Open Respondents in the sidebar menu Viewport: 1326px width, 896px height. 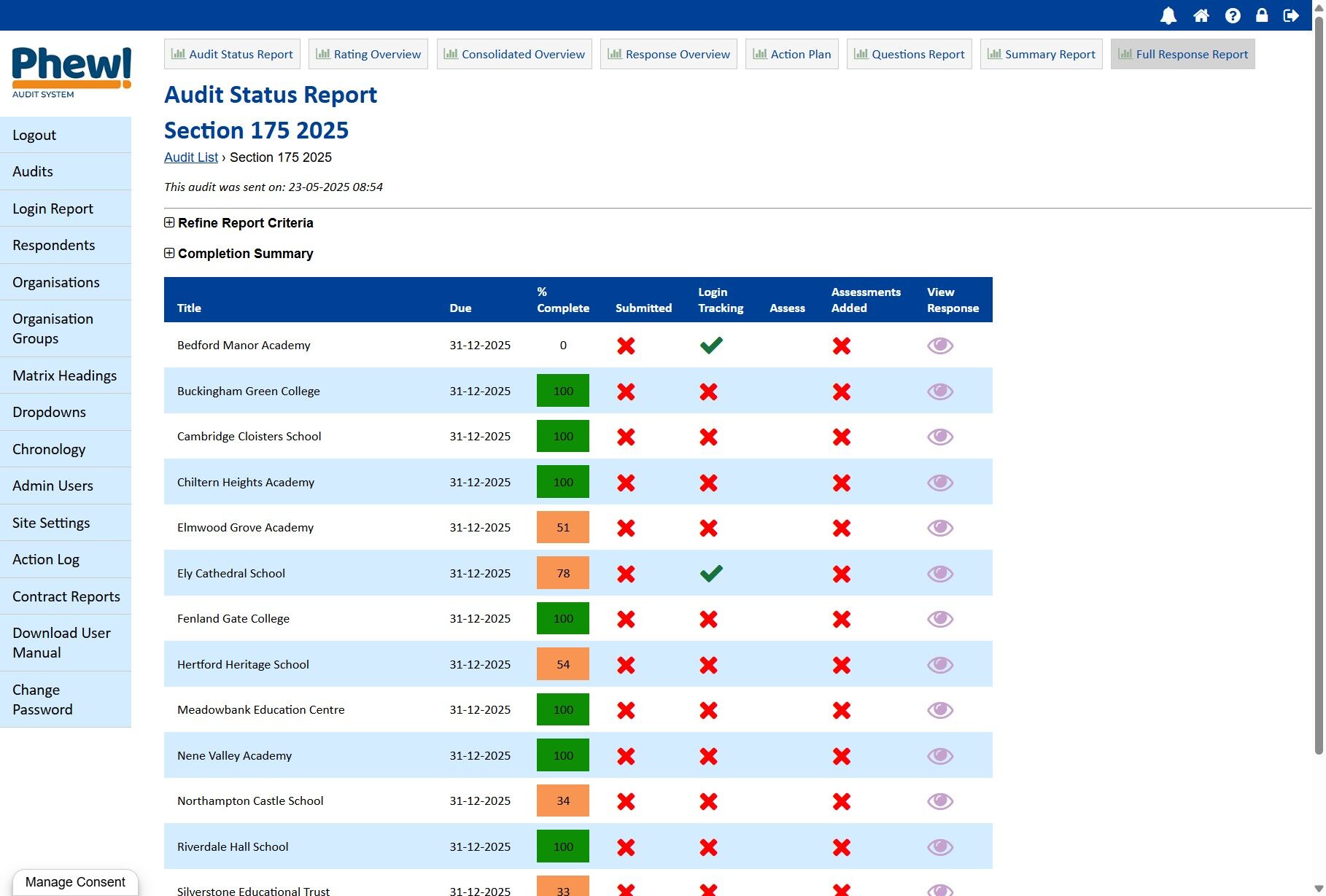[x=54, y=245]
